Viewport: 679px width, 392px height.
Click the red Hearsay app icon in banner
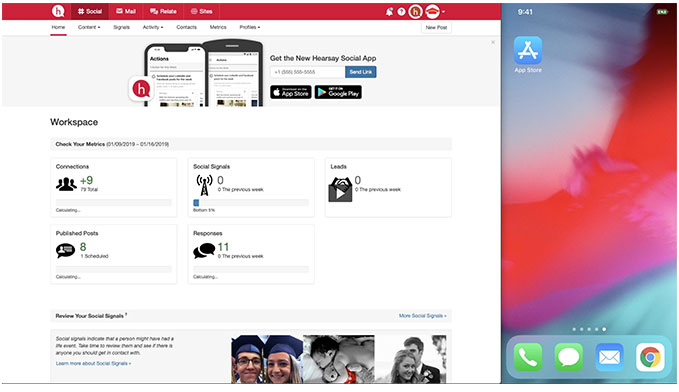tap(141, 89)
